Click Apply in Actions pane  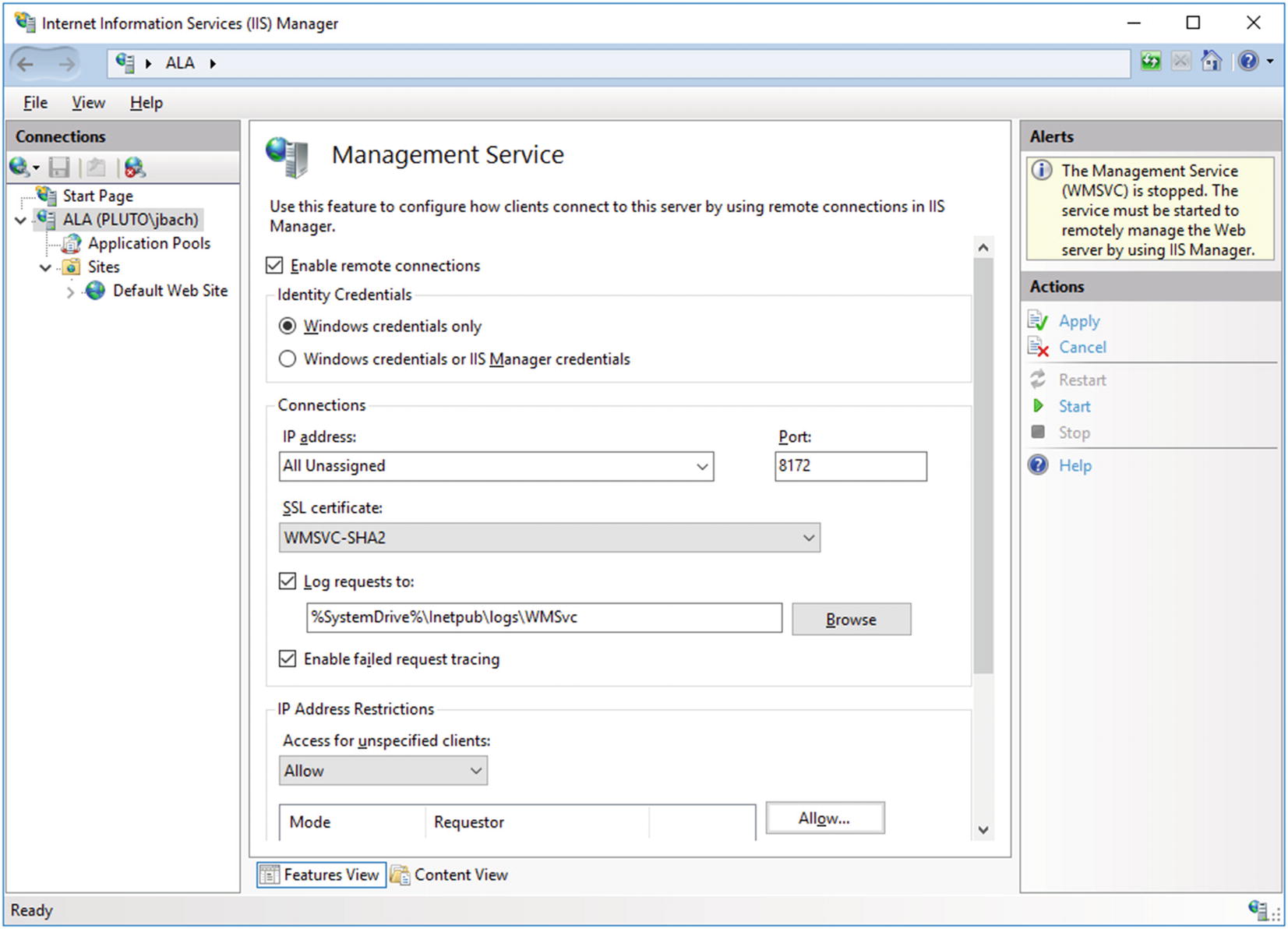coord(1079,321)
